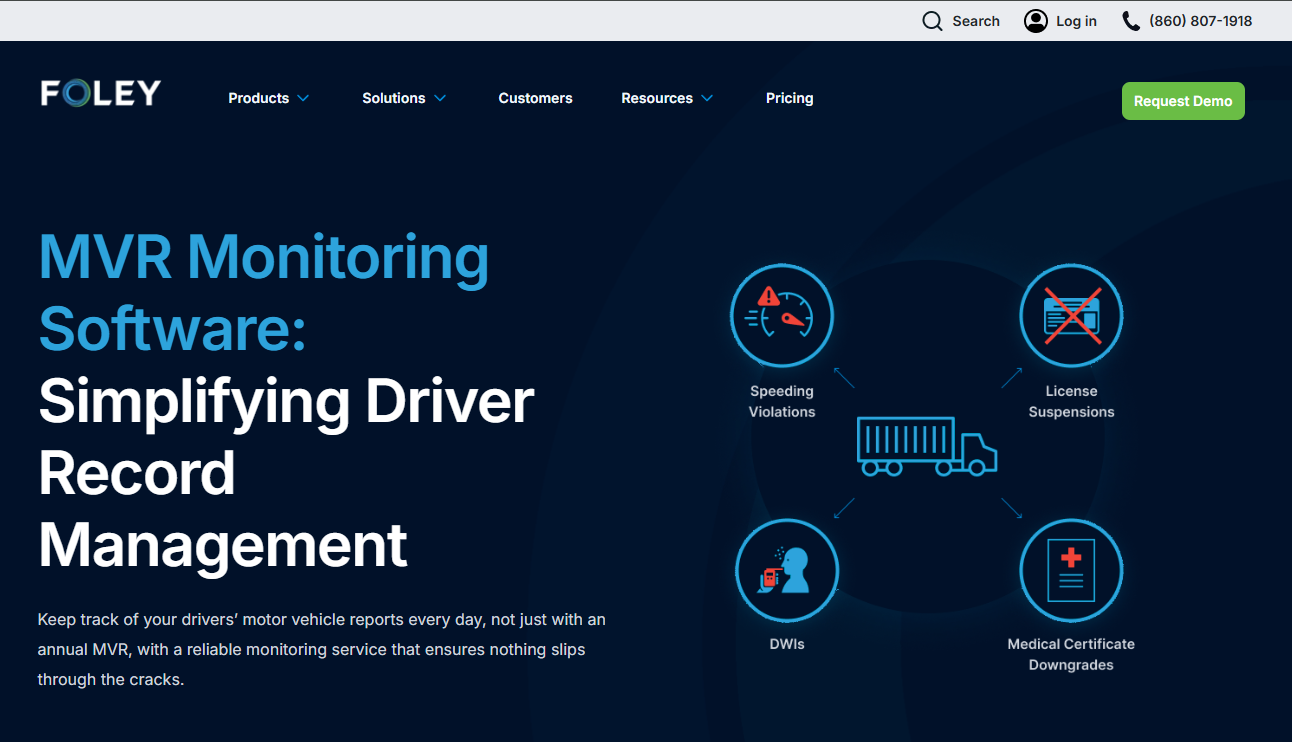
Task: Open the Products menu
Action: tap(259, 98)
